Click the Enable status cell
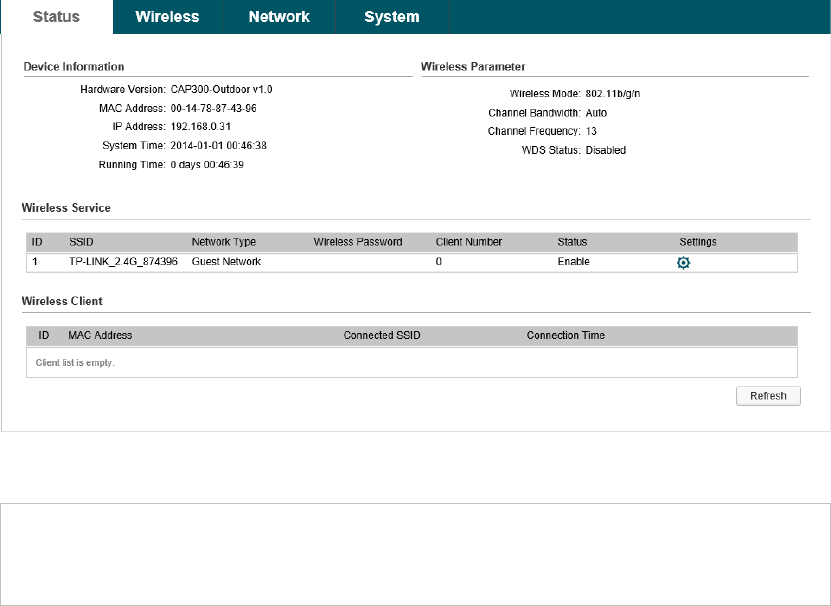 click(573, 261)
